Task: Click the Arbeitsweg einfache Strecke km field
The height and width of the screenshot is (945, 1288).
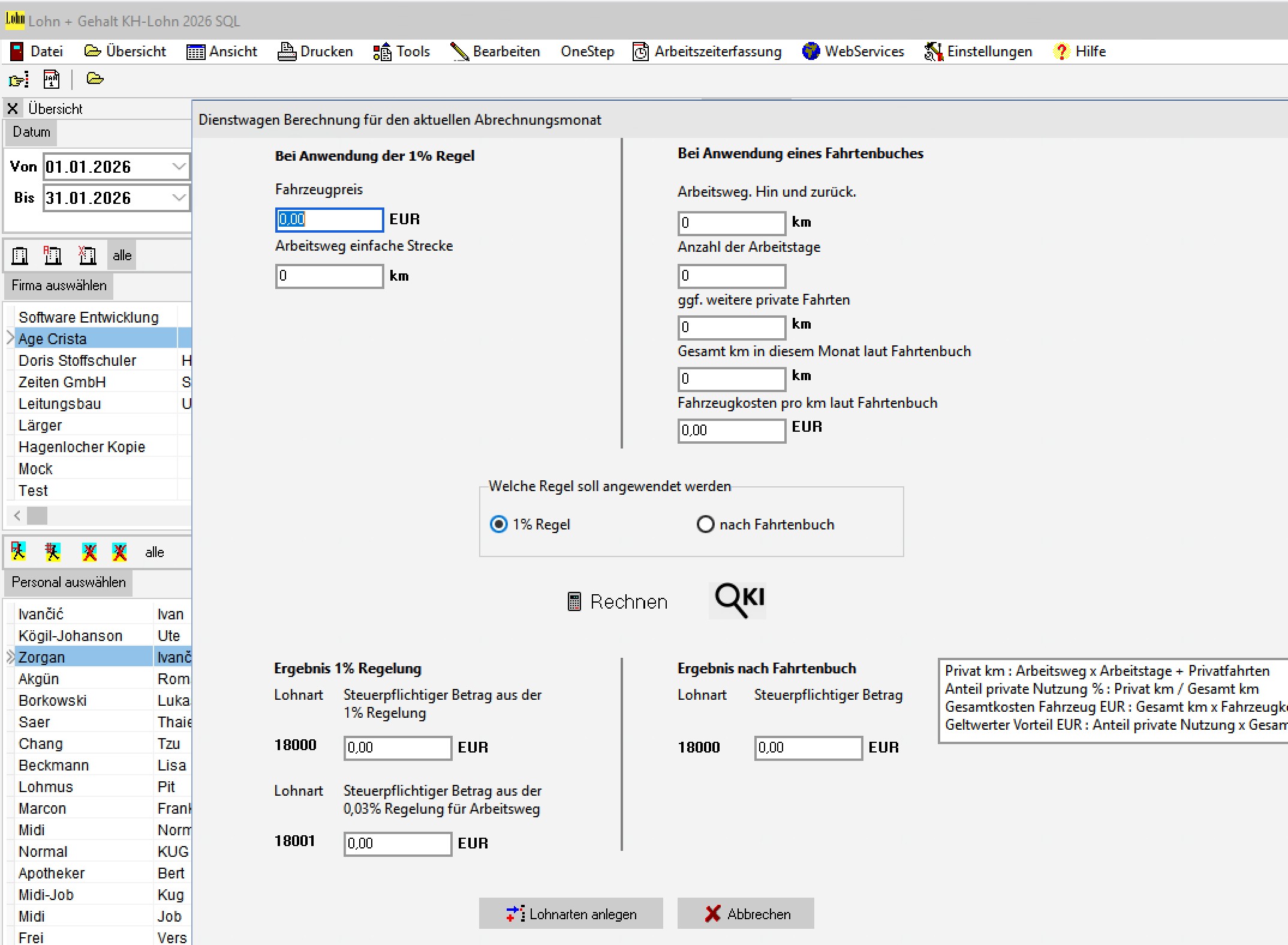Action: (x=329, y=276)
